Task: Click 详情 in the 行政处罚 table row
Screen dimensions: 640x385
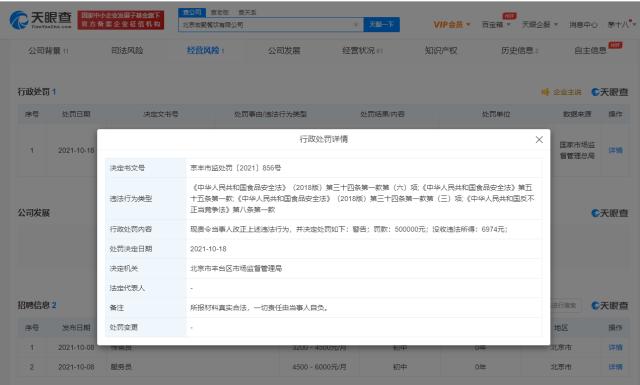Action: (616, 150)
